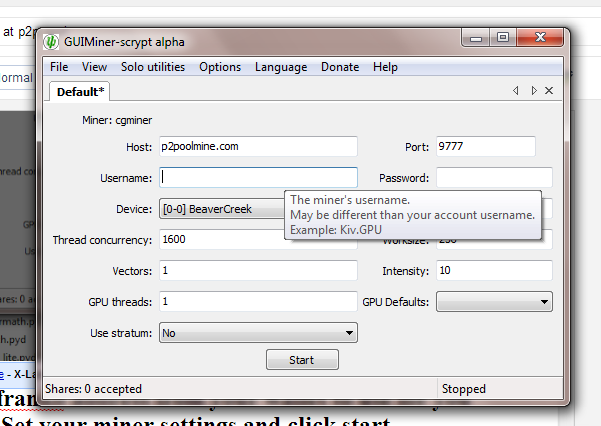Image resolution: width=601 pixels, height=426 pixels.
Task: Open the Help menu
Action: pyautogui.click(x=385, y=67)
